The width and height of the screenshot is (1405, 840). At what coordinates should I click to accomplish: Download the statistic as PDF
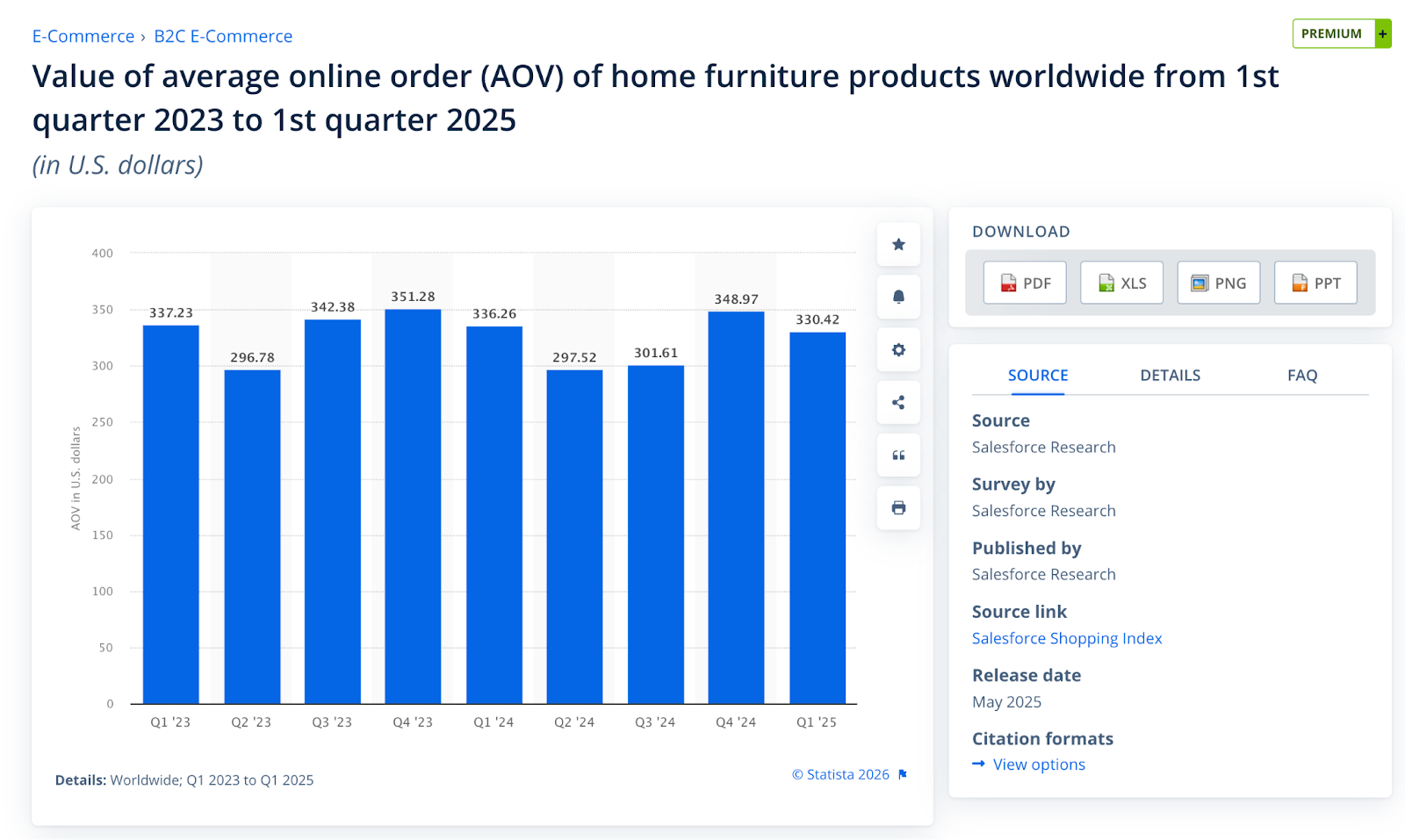[x=1024, y=282]
